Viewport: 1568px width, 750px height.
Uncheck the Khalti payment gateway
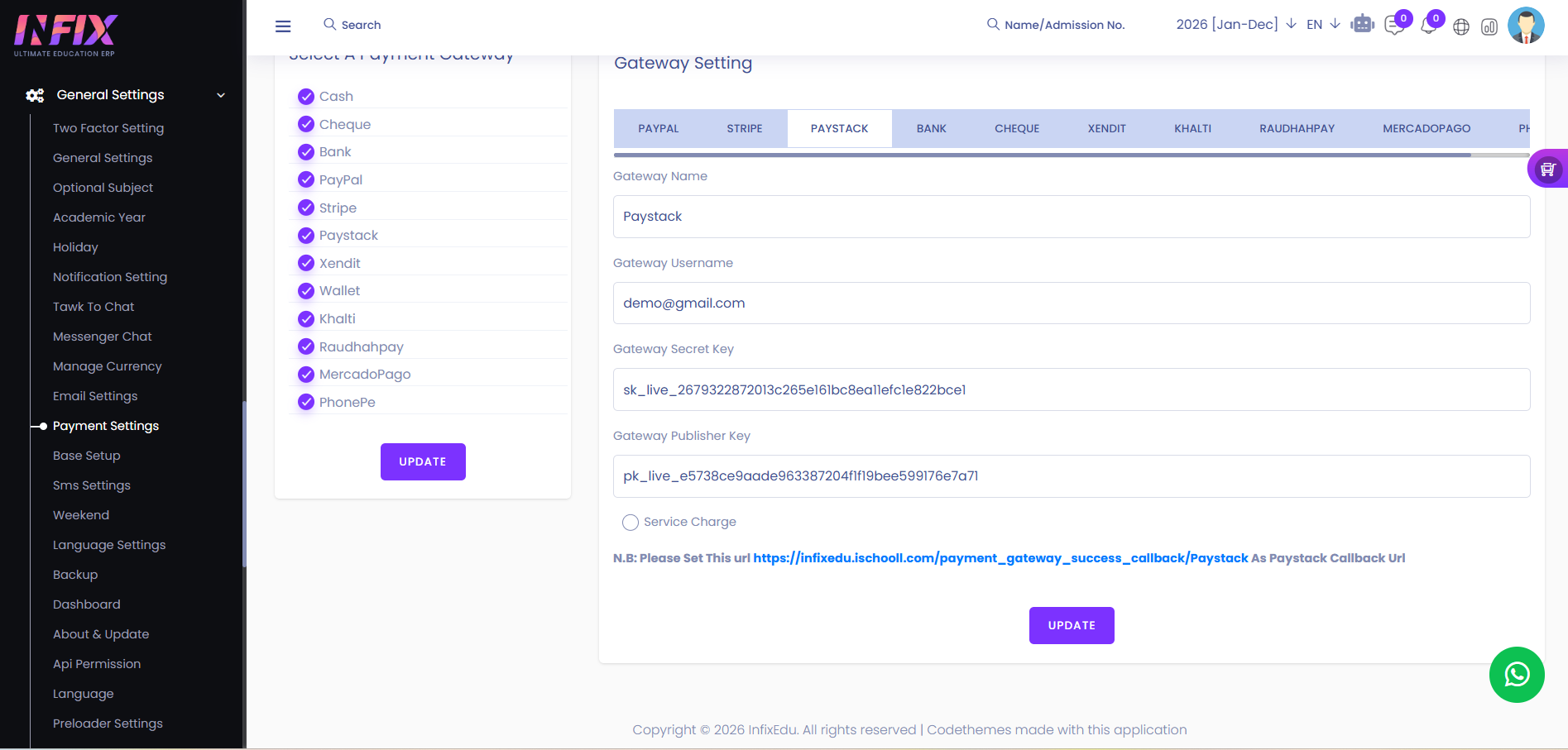click(x=306, y=318)
